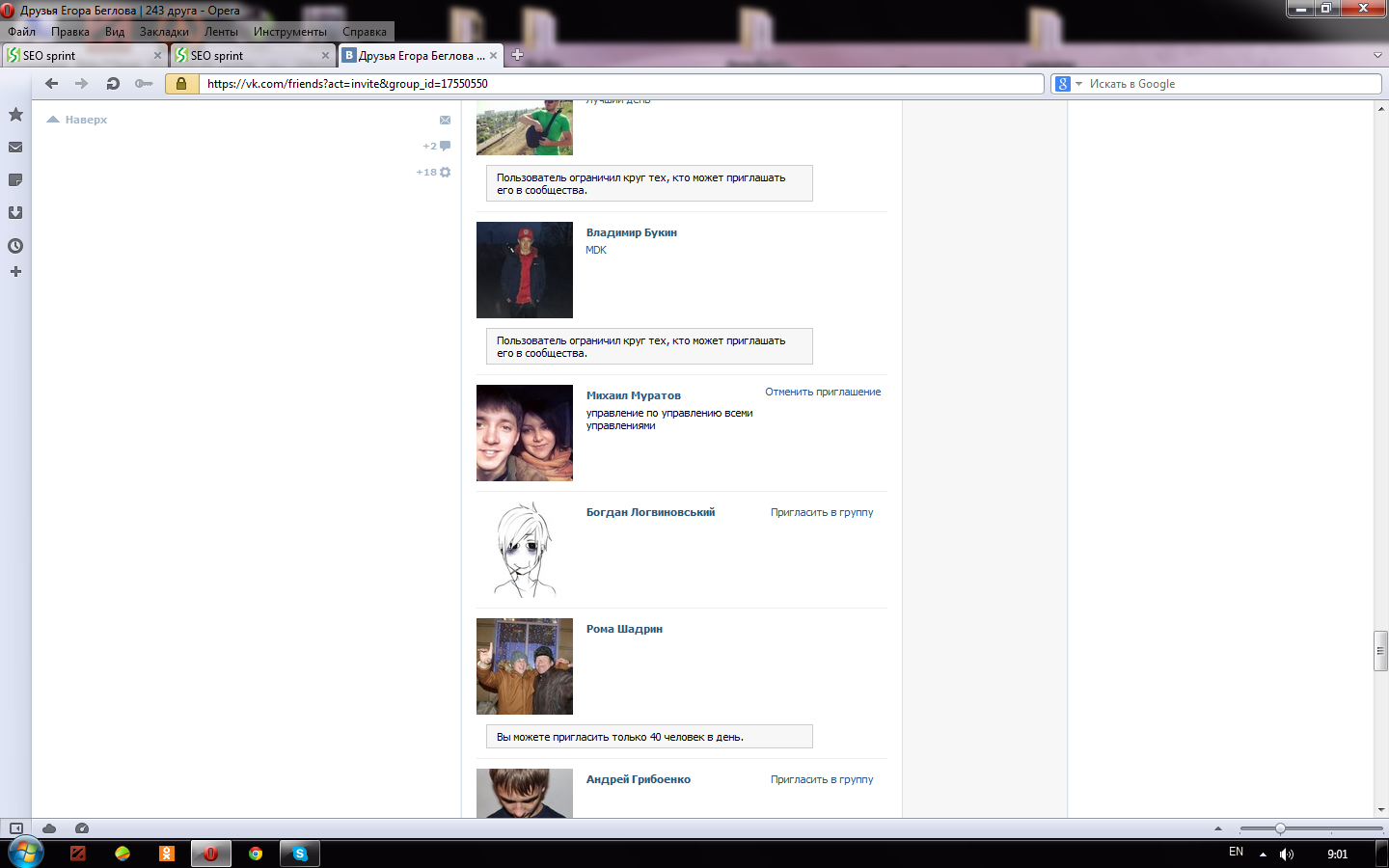Open the search engine dropdown arrow

click(1078, 84)
